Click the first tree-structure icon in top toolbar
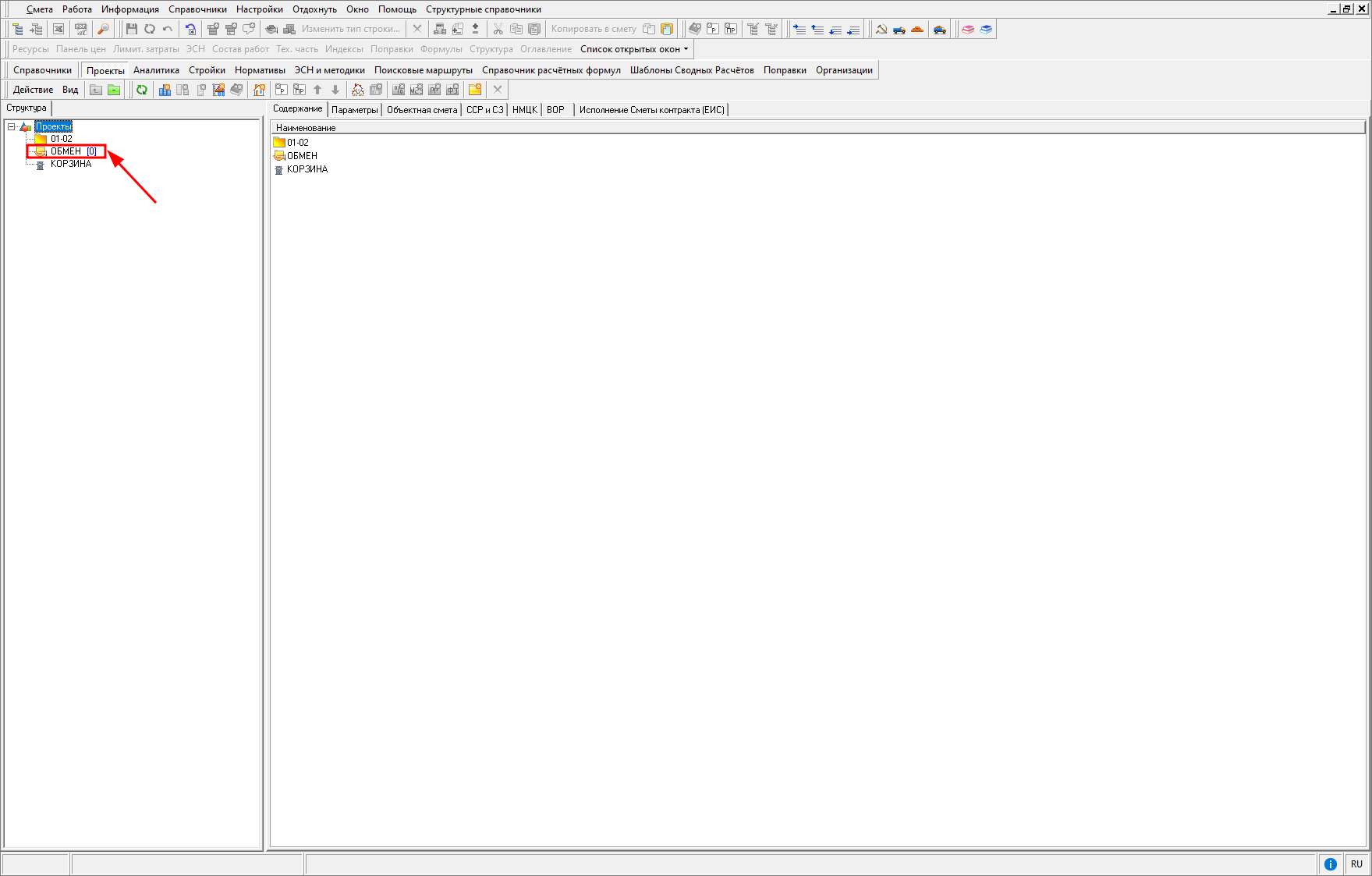Image resolution: width=1372 pixels, height=876 pixels. coord(18,29)
